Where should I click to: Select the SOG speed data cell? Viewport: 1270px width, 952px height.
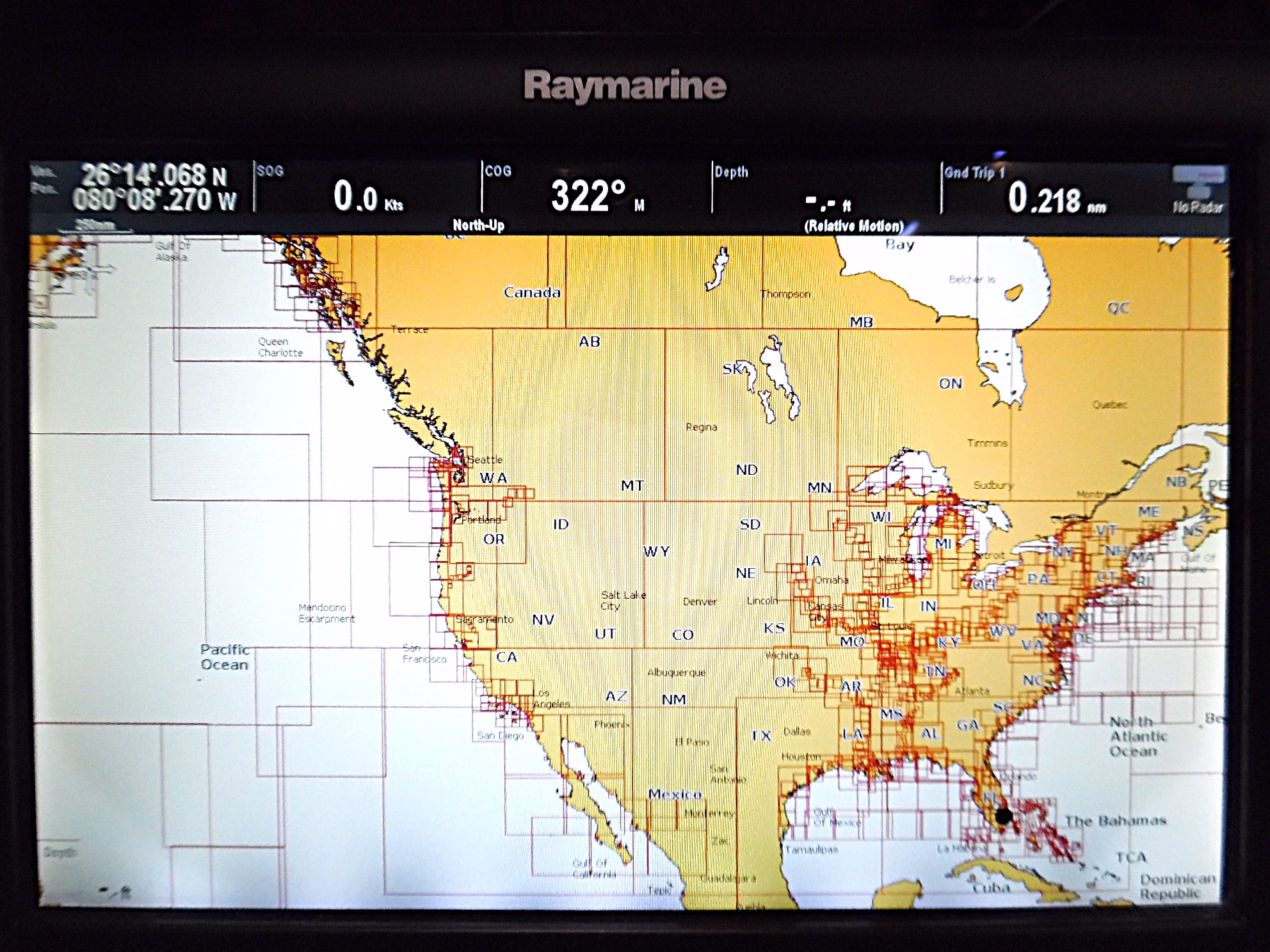pyautogui.click(x=367, y=189)
